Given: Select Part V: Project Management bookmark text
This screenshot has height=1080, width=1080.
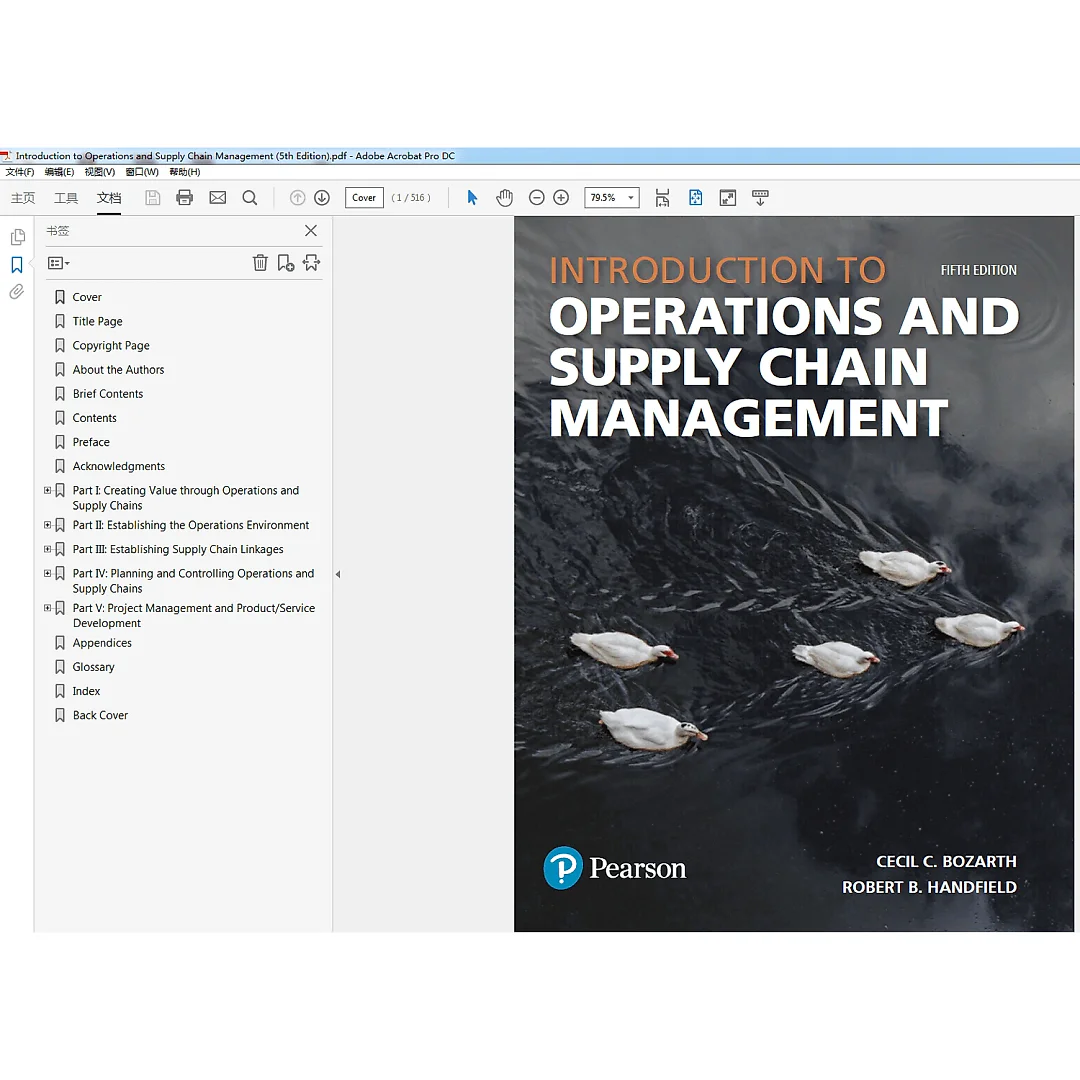Looking at the screenshot, I should 194,616.
